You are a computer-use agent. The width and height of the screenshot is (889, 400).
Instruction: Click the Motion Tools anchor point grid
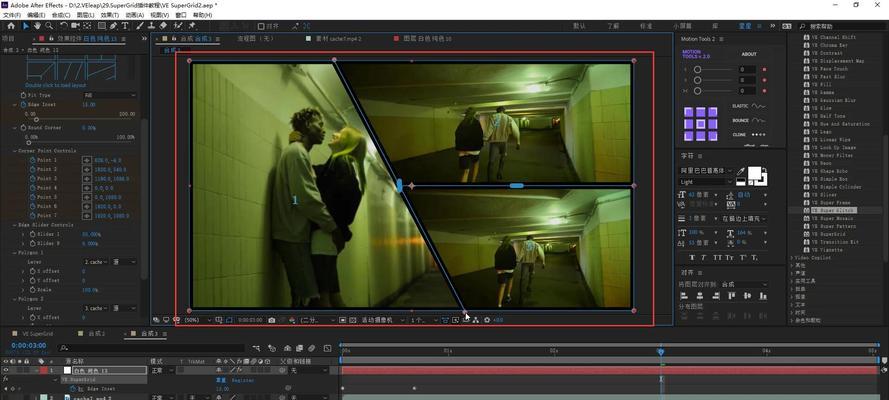tap(700, 124)
